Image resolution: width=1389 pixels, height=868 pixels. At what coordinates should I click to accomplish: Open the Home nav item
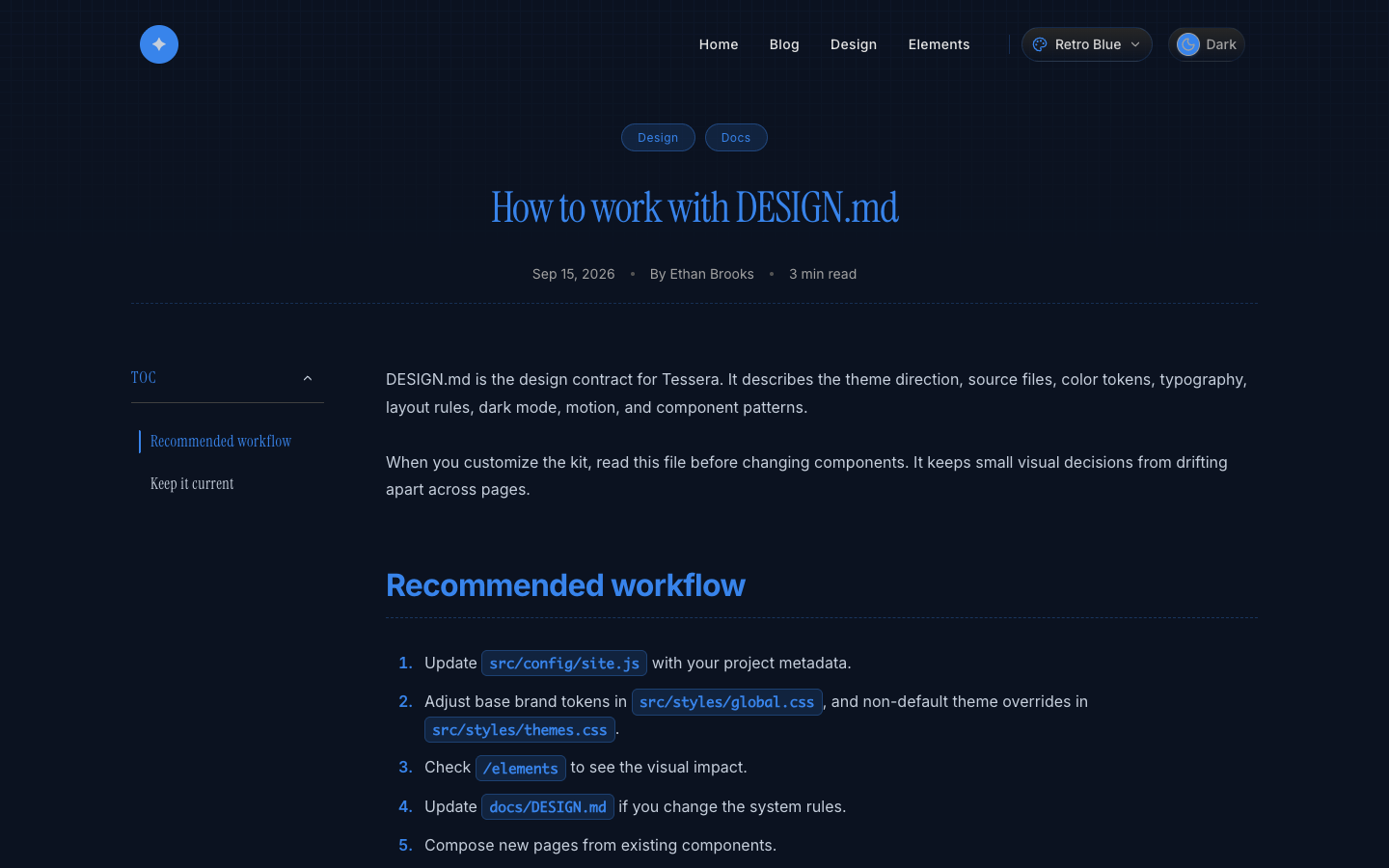tap(719, 44)
